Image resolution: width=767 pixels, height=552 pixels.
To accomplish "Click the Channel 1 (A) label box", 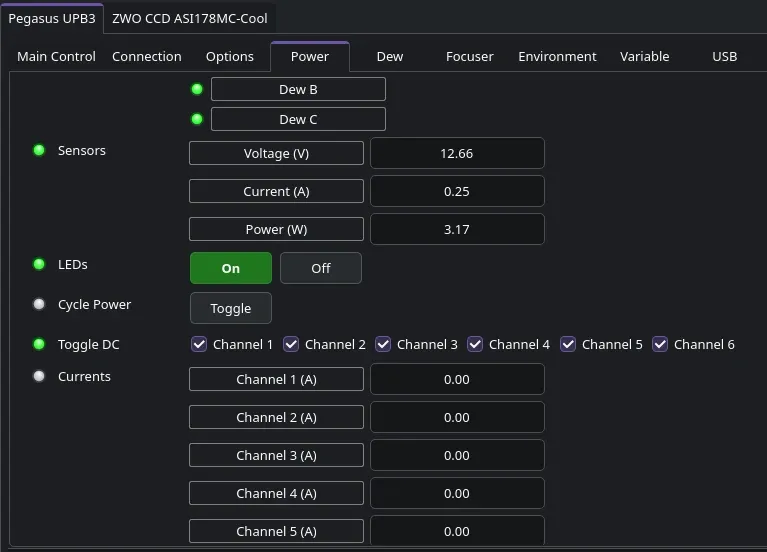I will point(276,379).
